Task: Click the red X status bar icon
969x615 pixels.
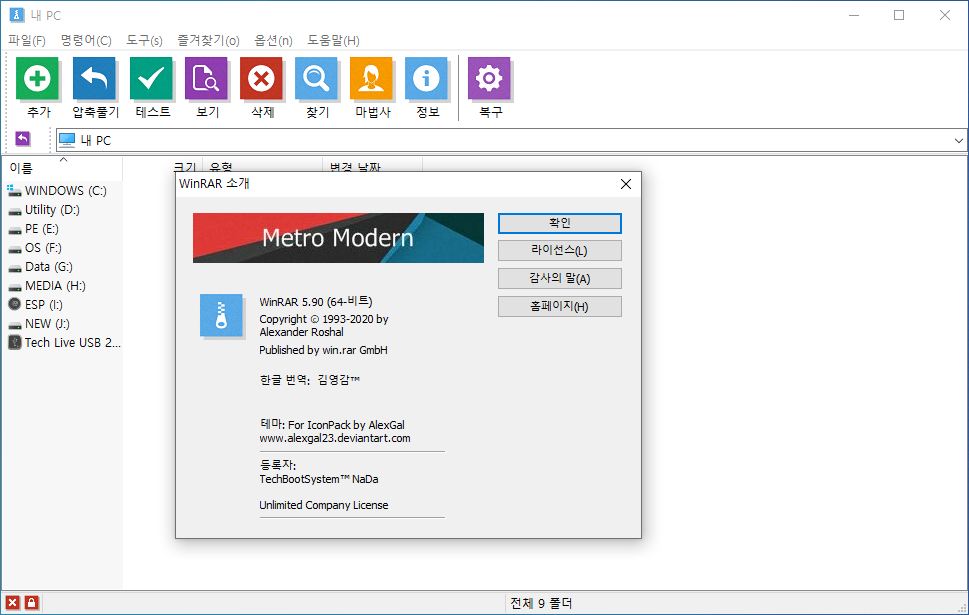Action: click(12, 603)
